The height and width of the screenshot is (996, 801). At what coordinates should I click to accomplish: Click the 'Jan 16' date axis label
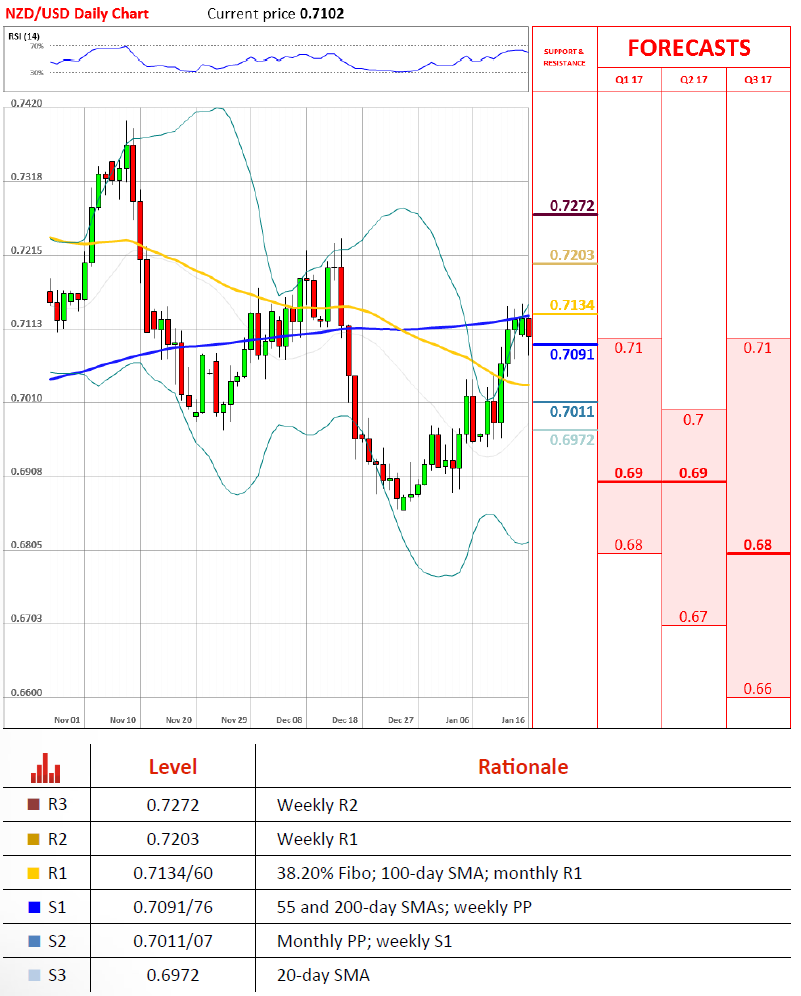[x=513, y=720]
